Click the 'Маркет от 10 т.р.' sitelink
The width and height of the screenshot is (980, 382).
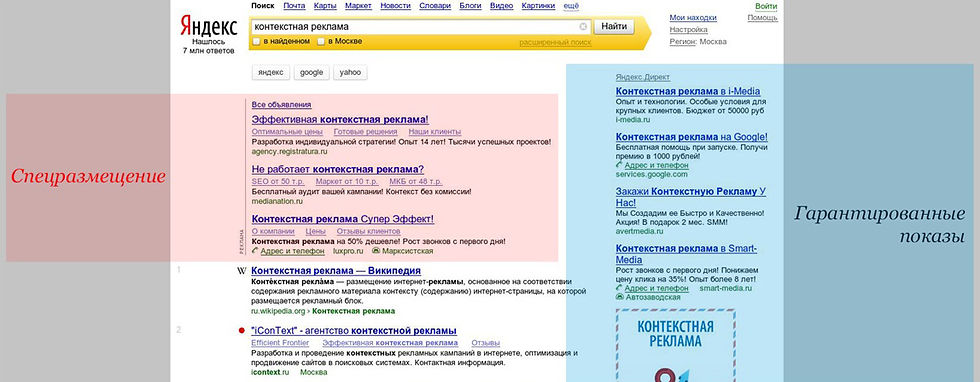point(346,182)
